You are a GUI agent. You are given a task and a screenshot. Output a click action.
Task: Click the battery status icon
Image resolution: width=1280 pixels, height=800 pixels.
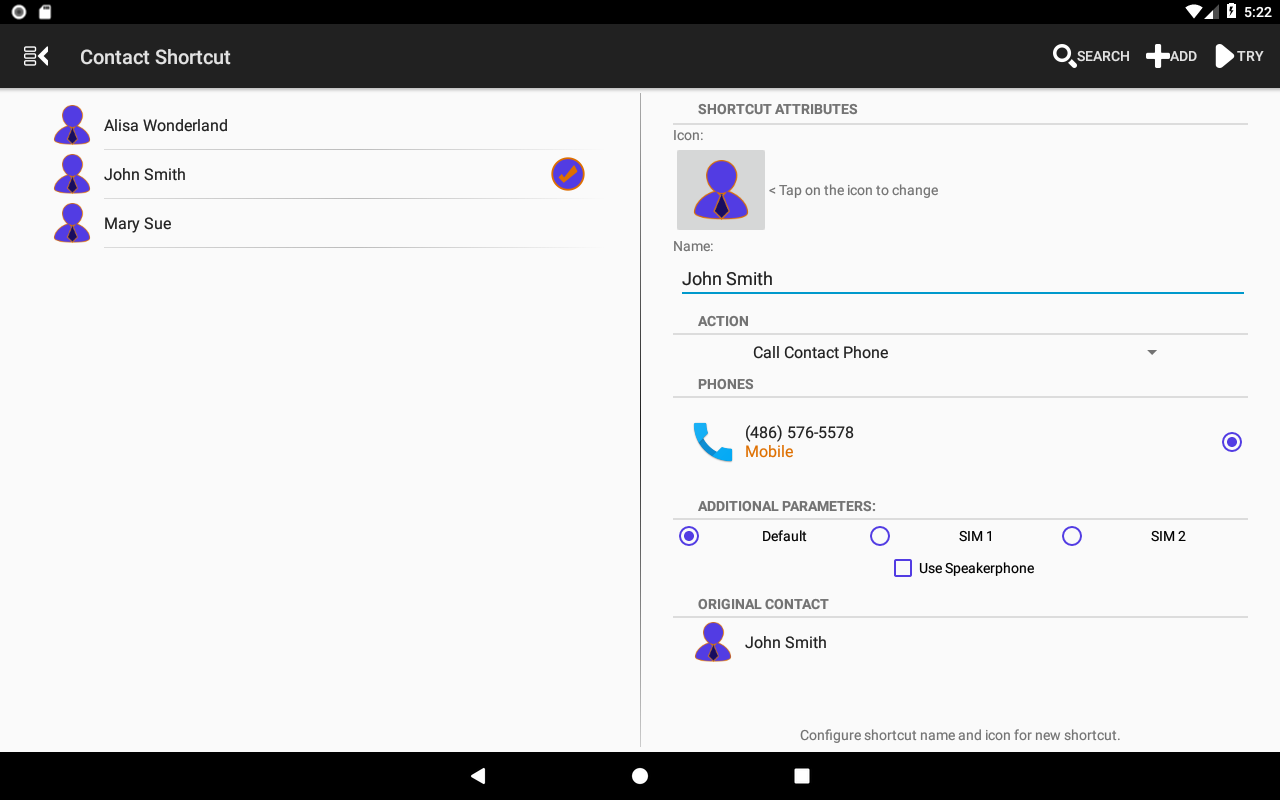click(1231, 12)
